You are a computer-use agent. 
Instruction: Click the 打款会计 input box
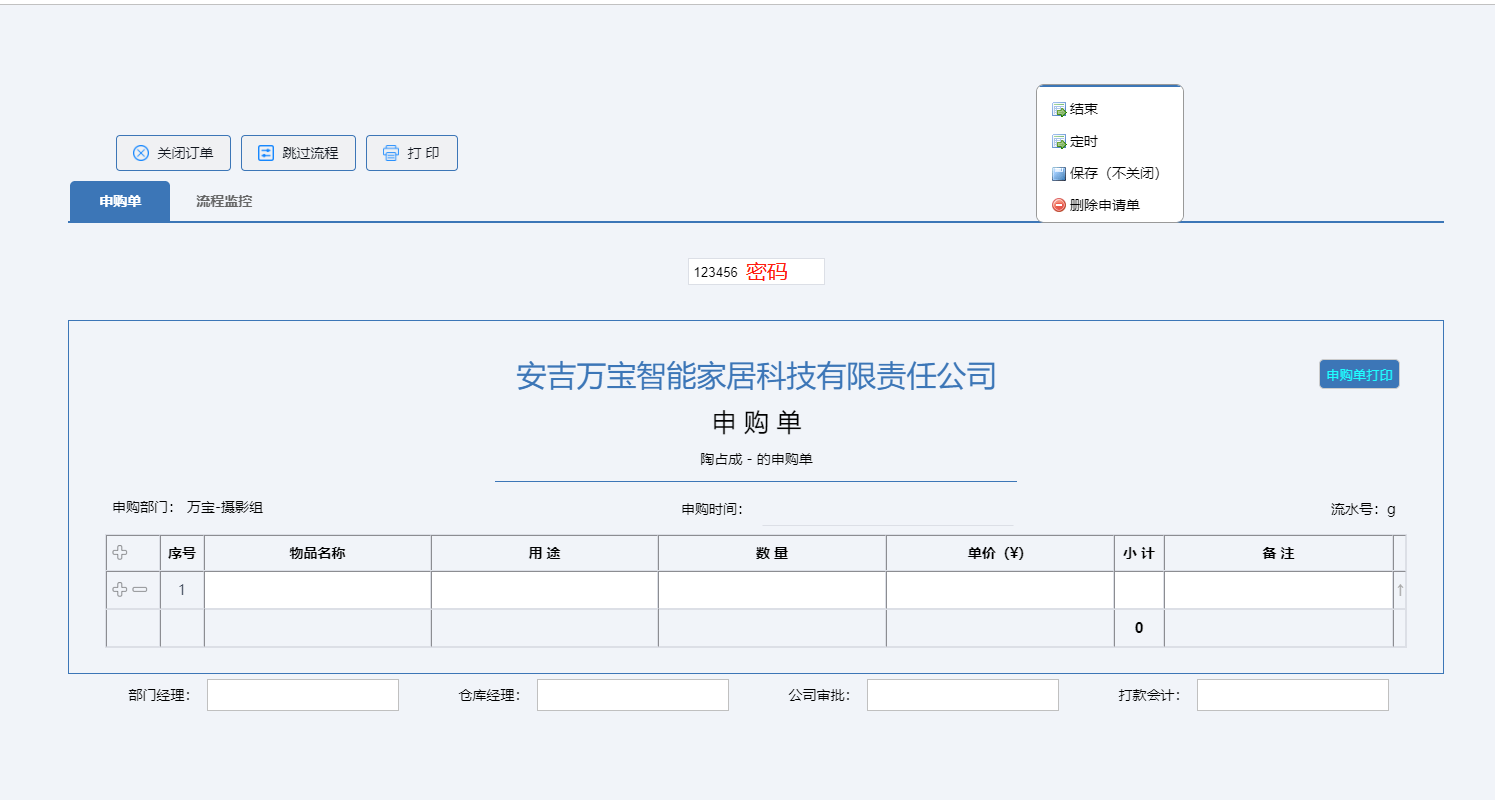click(1292, 695)
